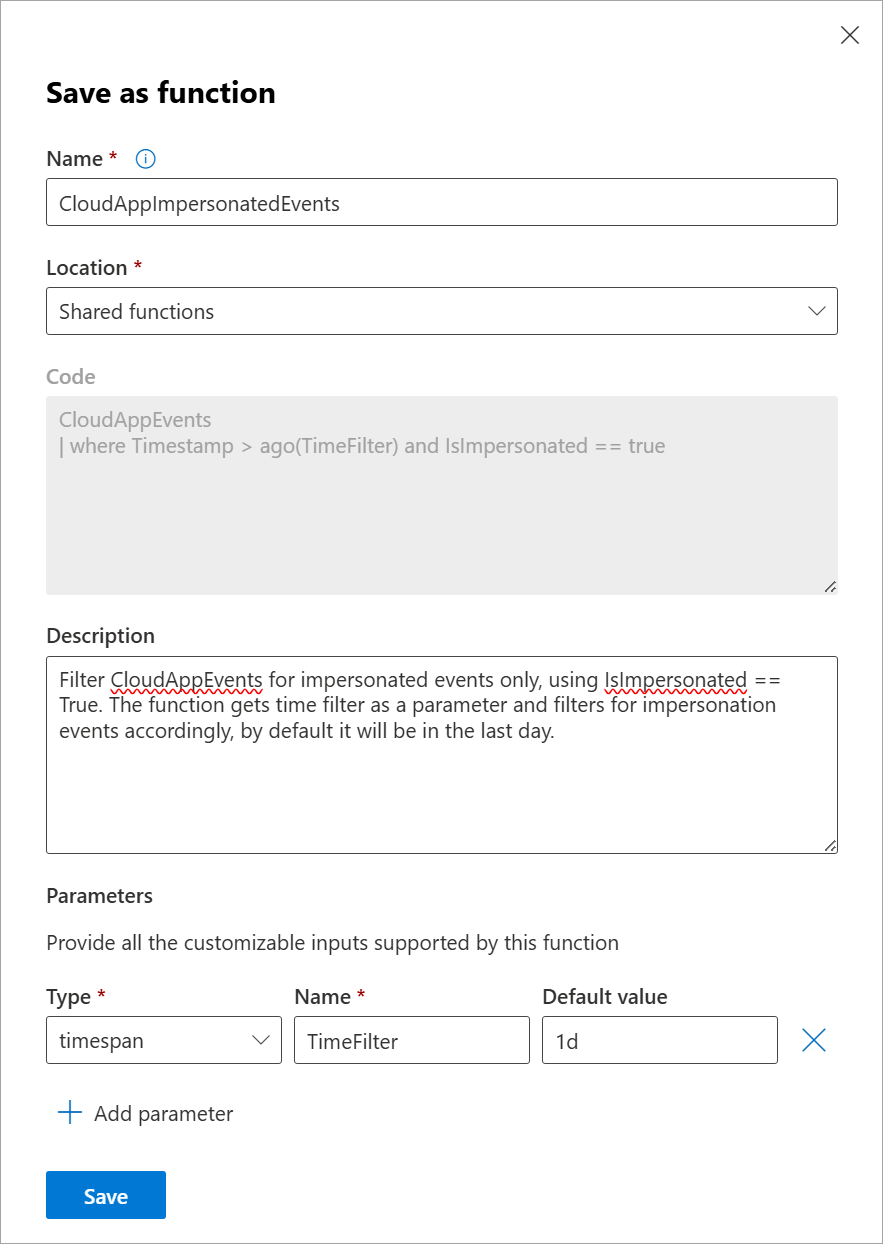This screenshot has height=1244, width=883.
Task: Click the underlined IsImpersonated word in Description
Action: pos(676,681)
